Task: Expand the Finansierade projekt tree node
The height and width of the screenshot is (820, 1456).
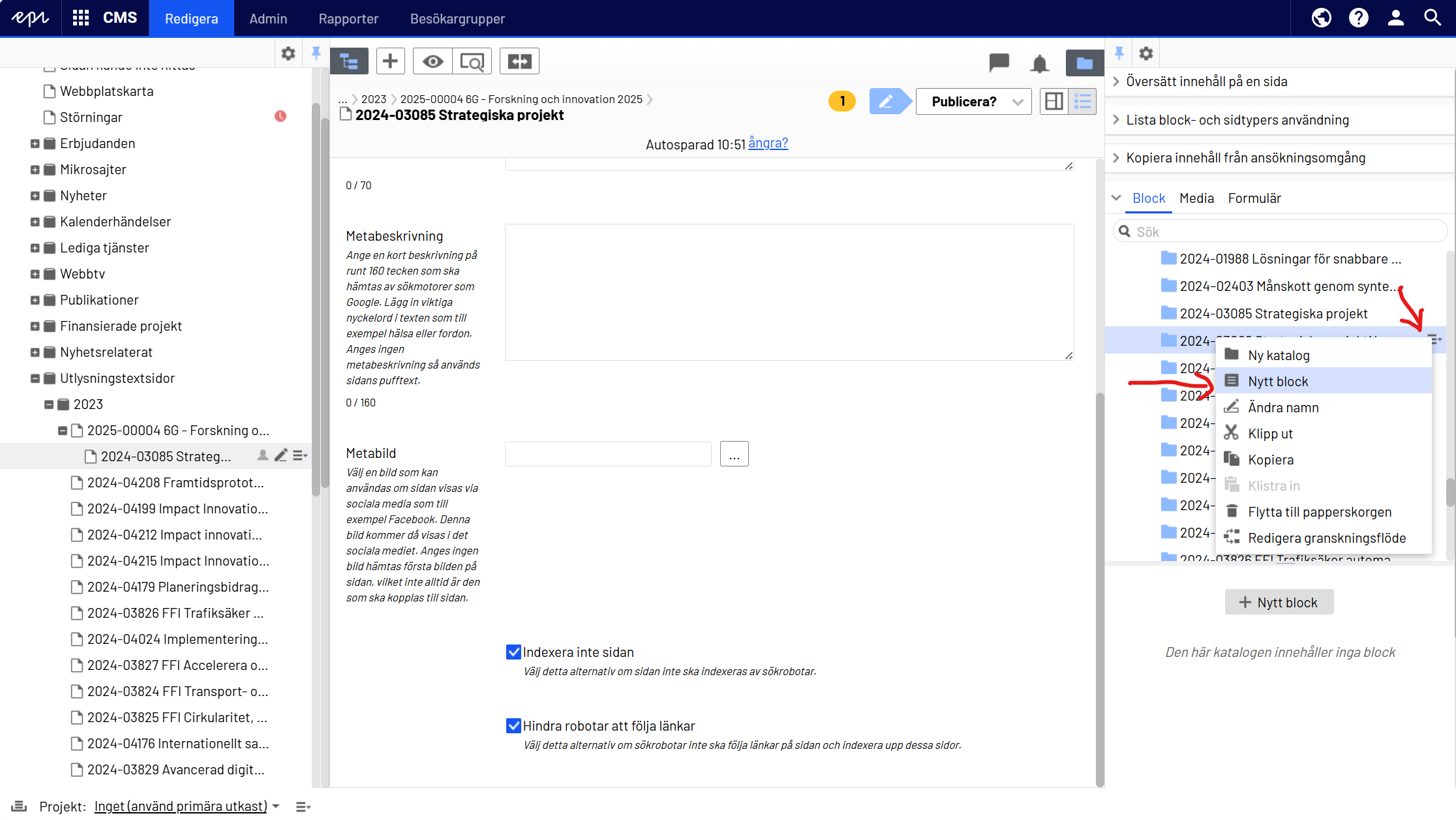Action: point(35,326)
